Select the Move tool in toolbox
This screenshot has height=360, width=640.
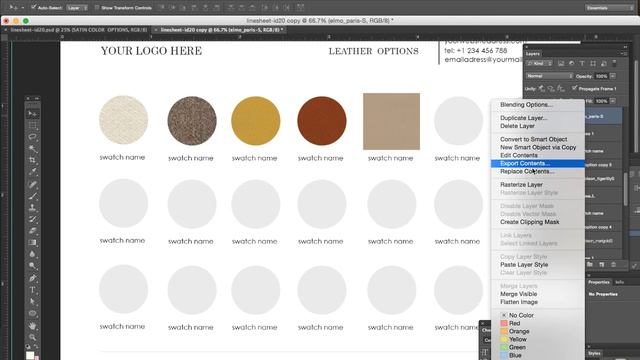coord(33,114)
